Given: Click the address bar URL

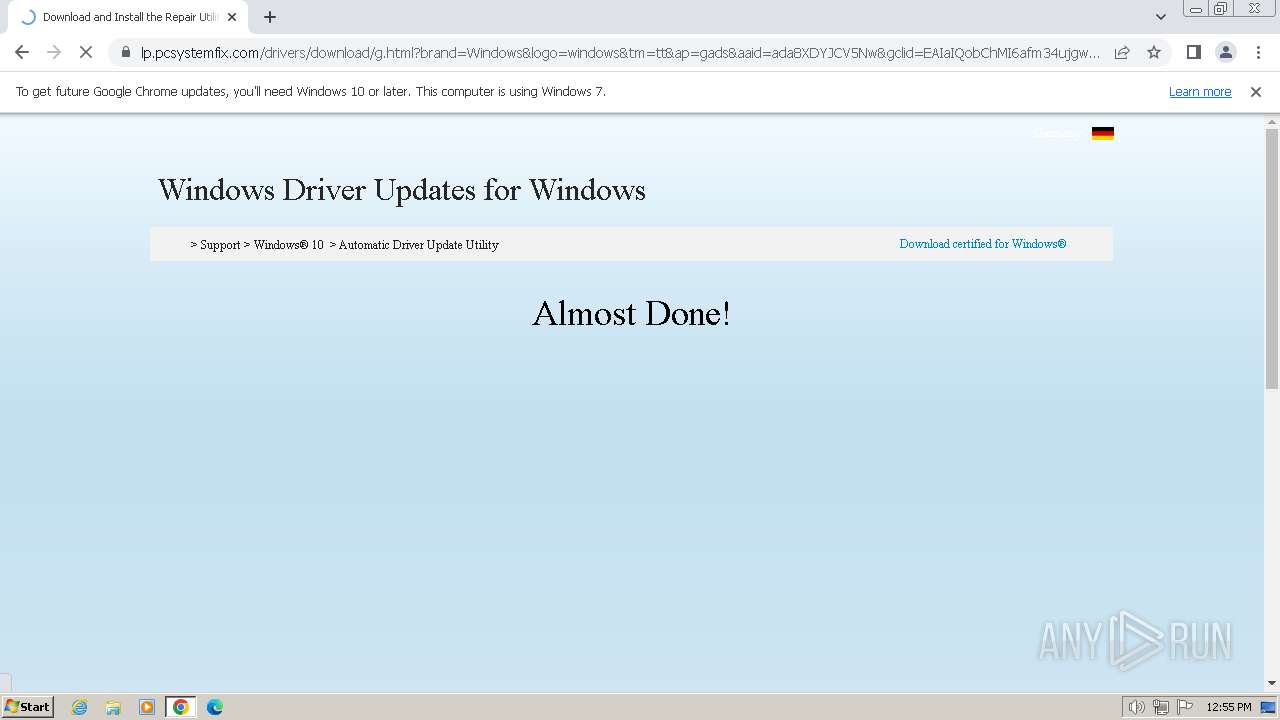Looking at the screenshot, I should click(x=620, y=53).
